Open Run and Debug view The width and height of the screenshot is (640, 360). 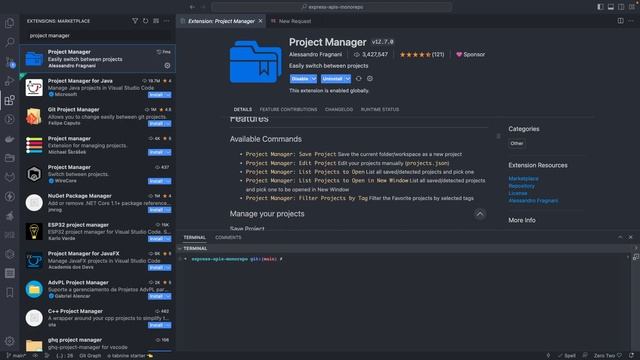(x=10, y=81)
